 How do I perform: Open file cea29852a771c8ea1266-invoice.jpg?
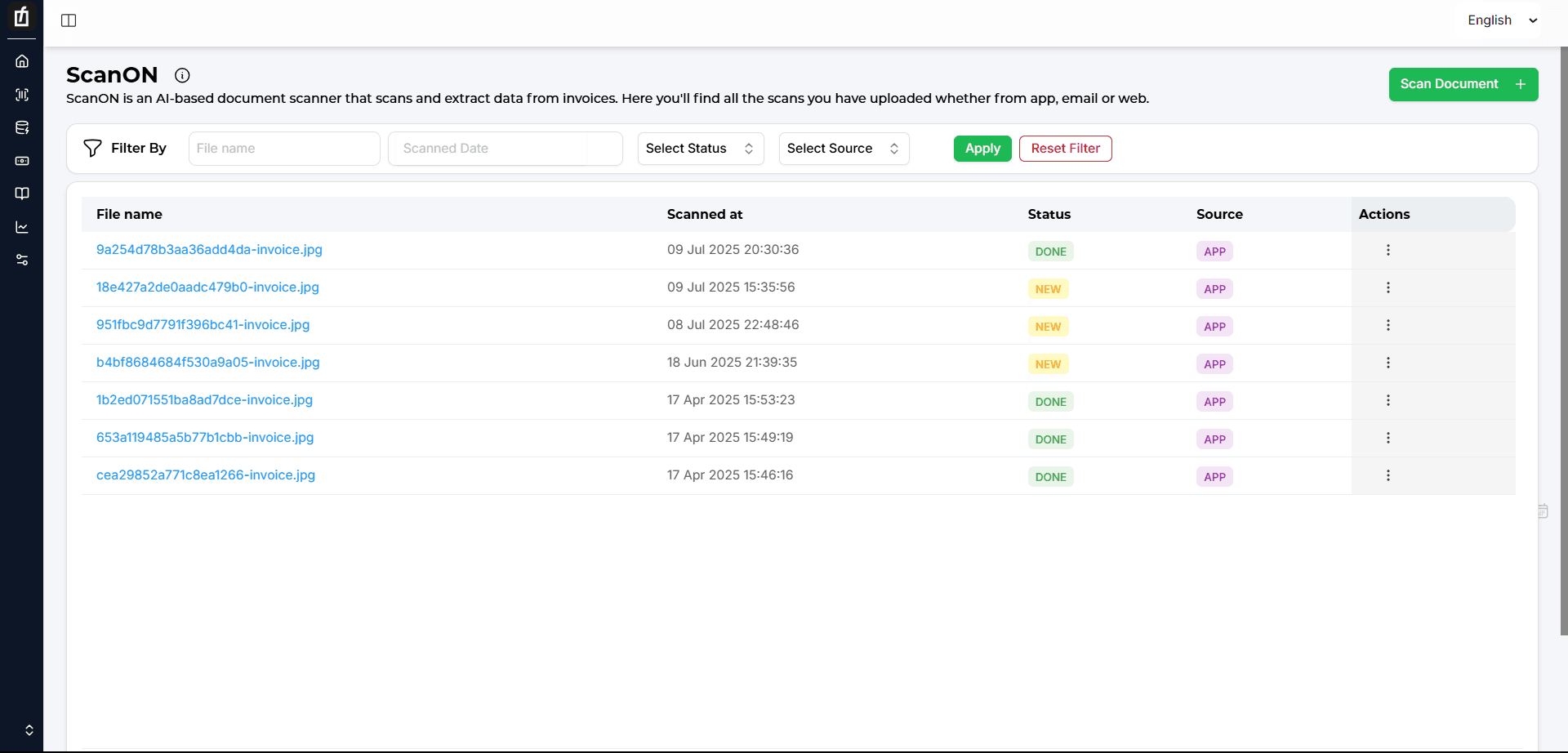coord(206,475)
